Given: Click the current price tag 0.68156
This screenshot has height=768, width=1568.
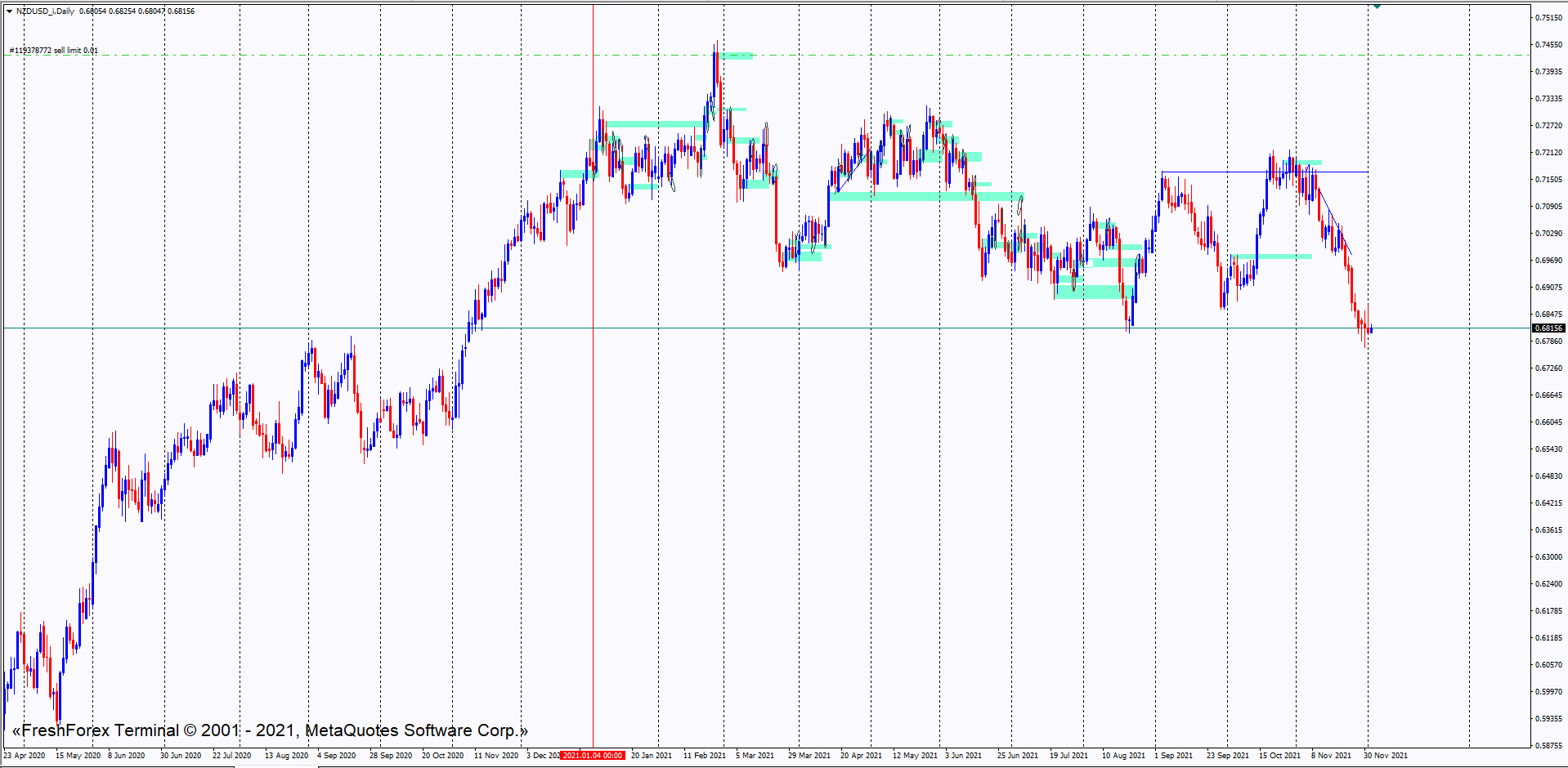Looking at the screenshot, I should point(1548,328).
